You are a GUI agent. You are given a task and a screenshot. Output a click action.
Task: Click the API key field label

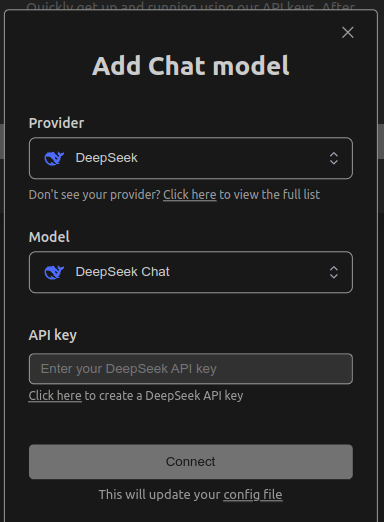click(x=53, y=335)
